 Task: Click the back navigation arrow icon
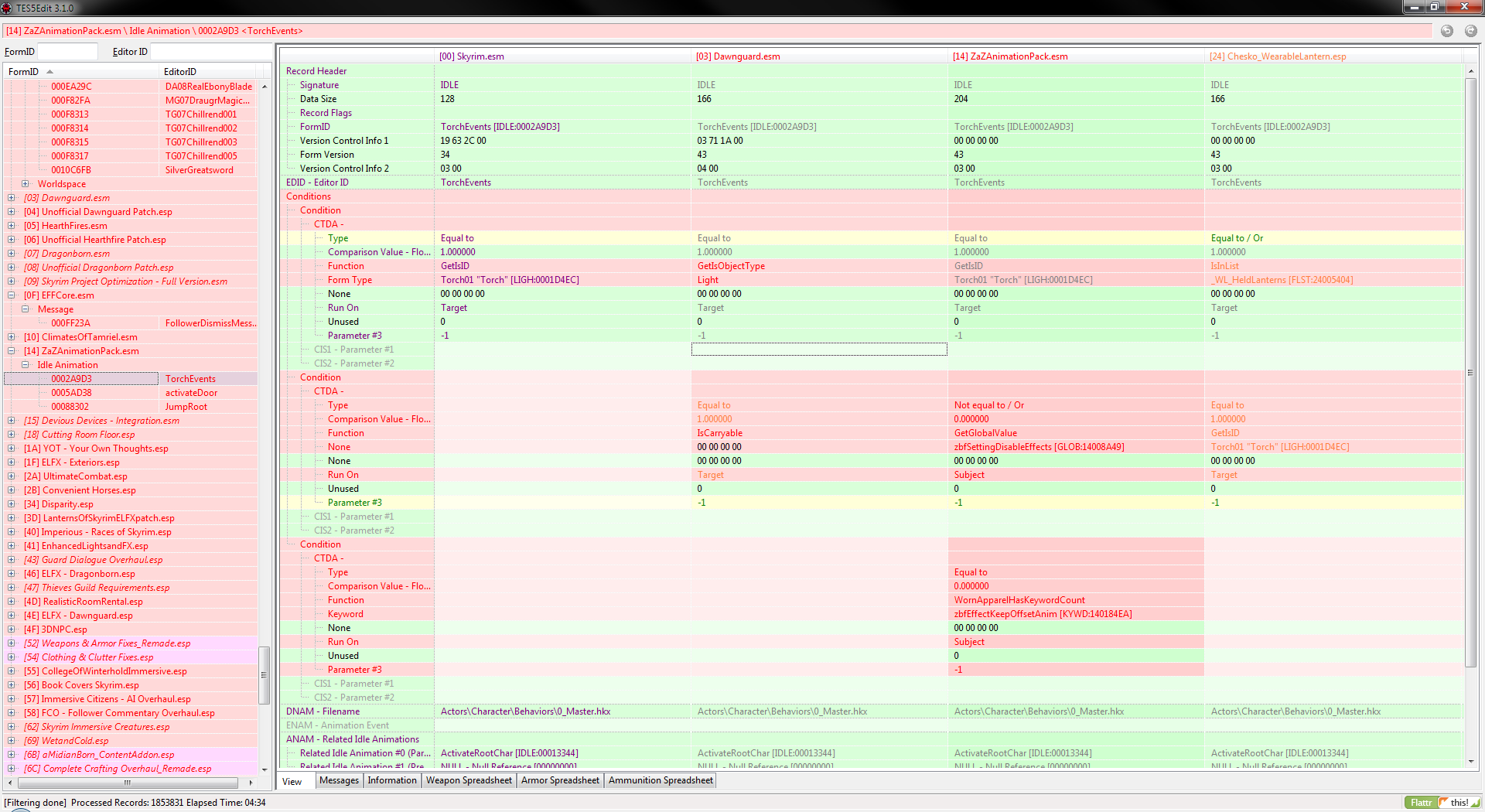pyautogui.click(x=1446, y=31)
